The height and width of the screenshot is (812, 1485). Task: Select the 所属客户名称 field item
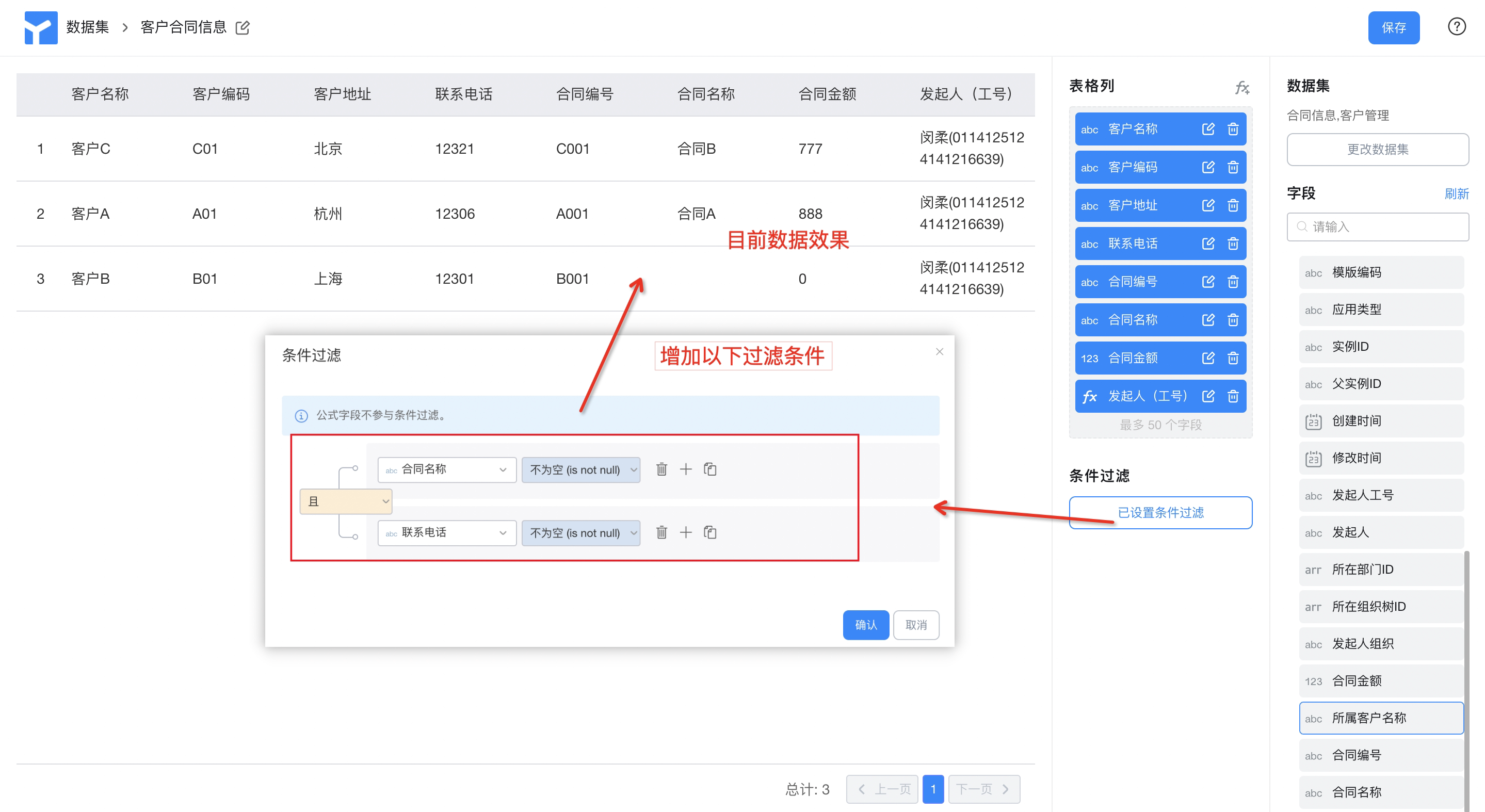coord(1381,718)
